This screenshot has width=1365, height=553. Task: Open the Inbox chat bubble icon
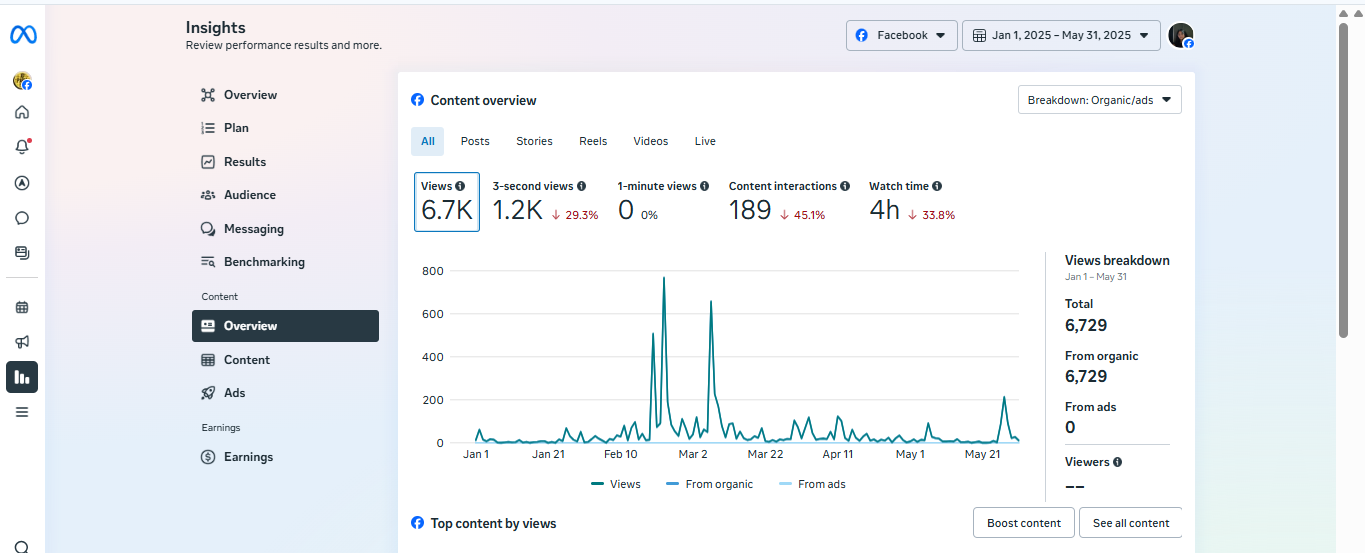click(22, 218)
